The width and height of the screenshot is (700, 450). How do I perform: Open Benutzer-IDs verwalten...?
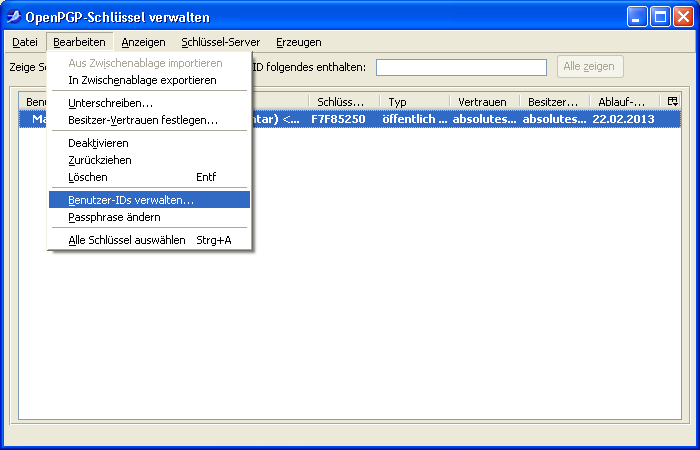click(149, 200)
